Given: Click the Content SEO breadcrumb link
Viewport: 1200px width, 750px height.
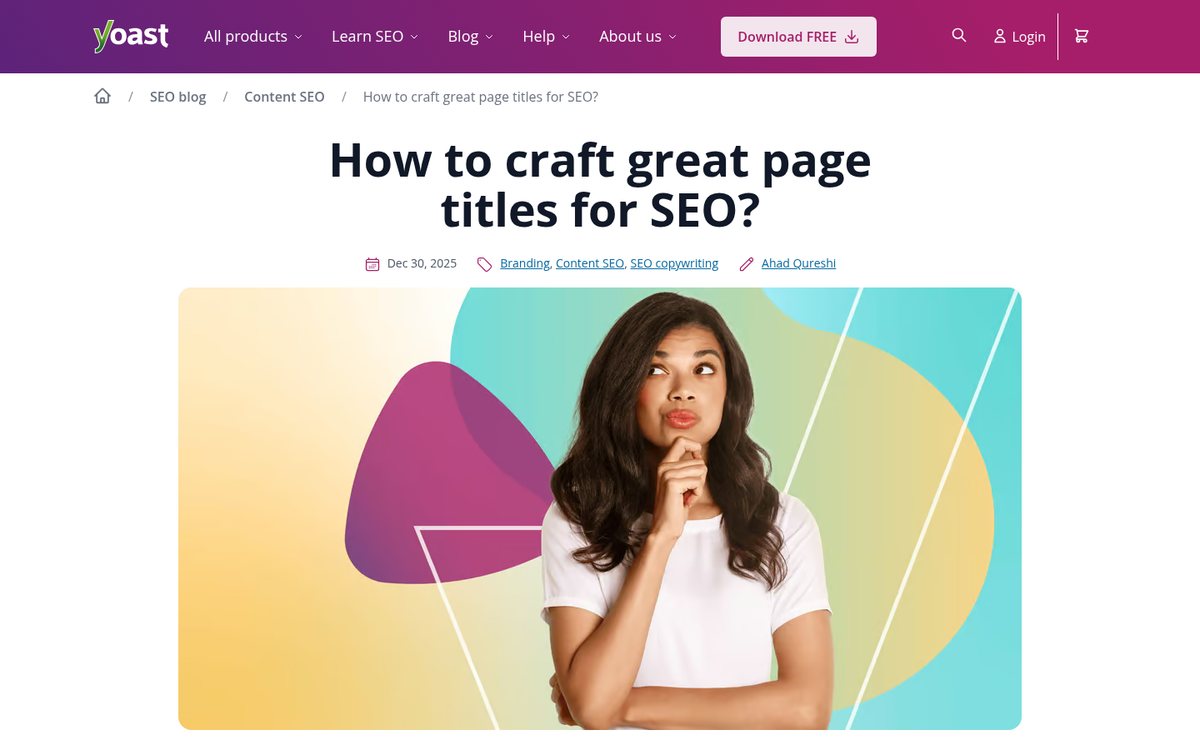Looking at the screenshot, I should pyautogui.click(x=284, y=96).
